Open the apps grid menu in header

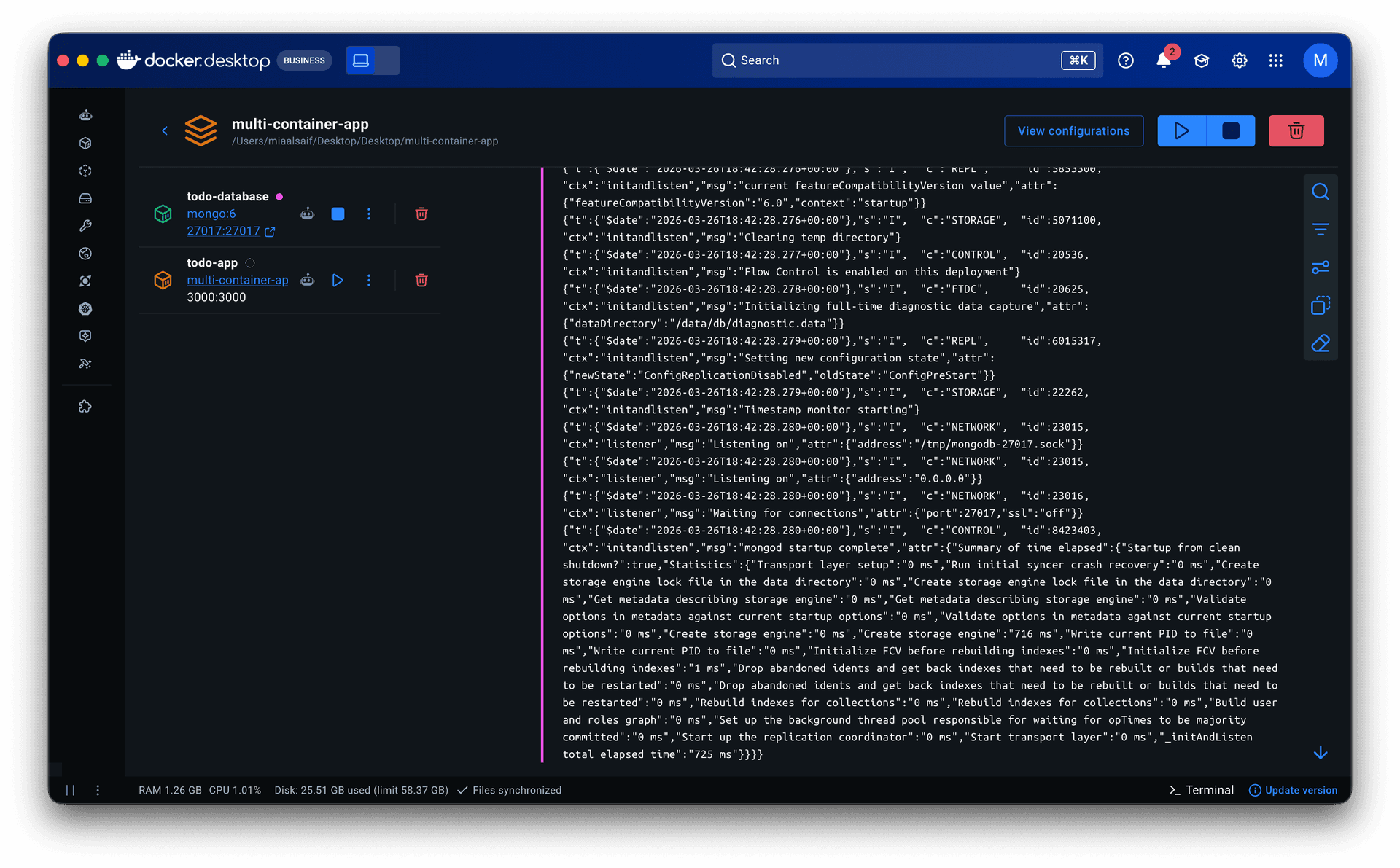(x=1275, y=60)
